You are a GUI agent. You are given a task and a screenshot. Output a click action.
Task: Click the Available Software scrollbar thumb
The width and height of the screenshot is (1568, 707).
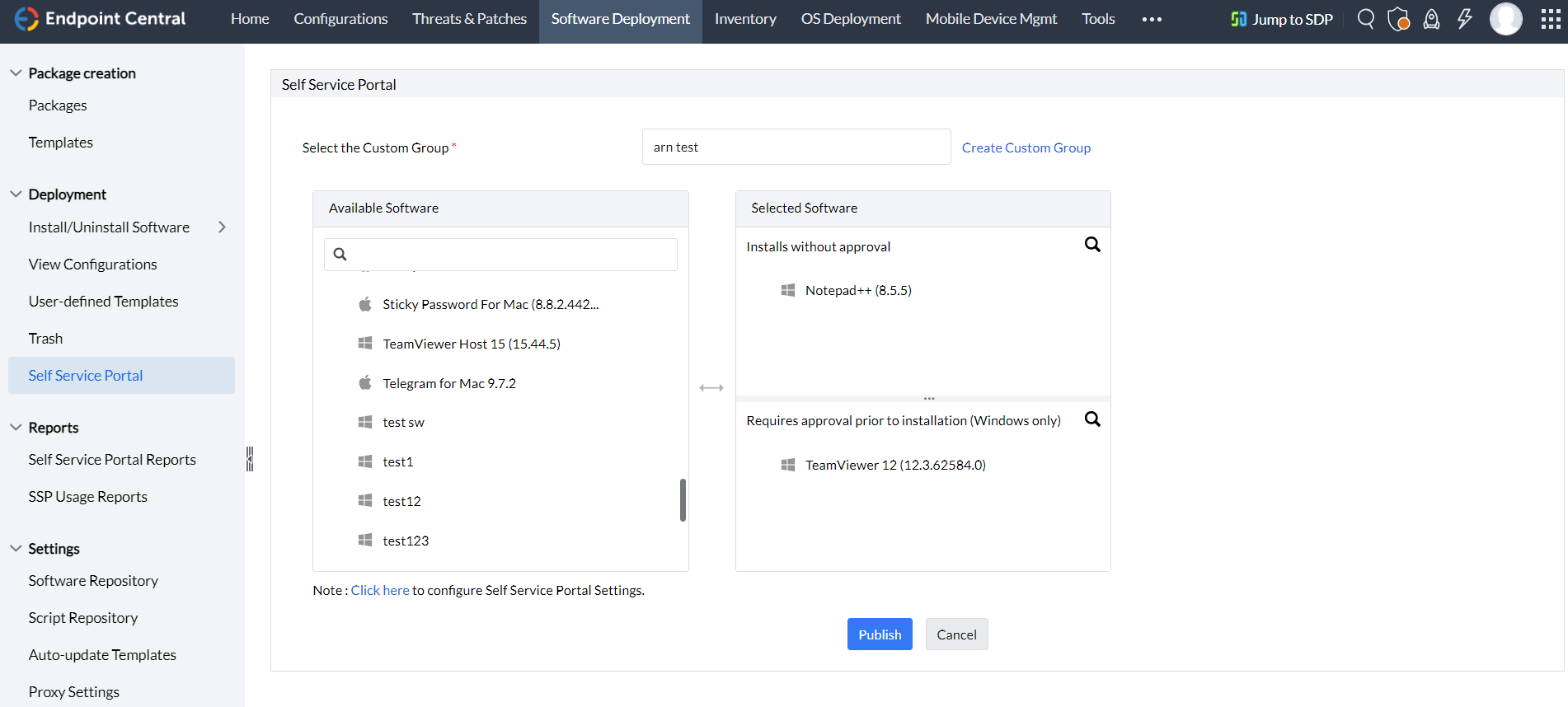pos(683,500)
